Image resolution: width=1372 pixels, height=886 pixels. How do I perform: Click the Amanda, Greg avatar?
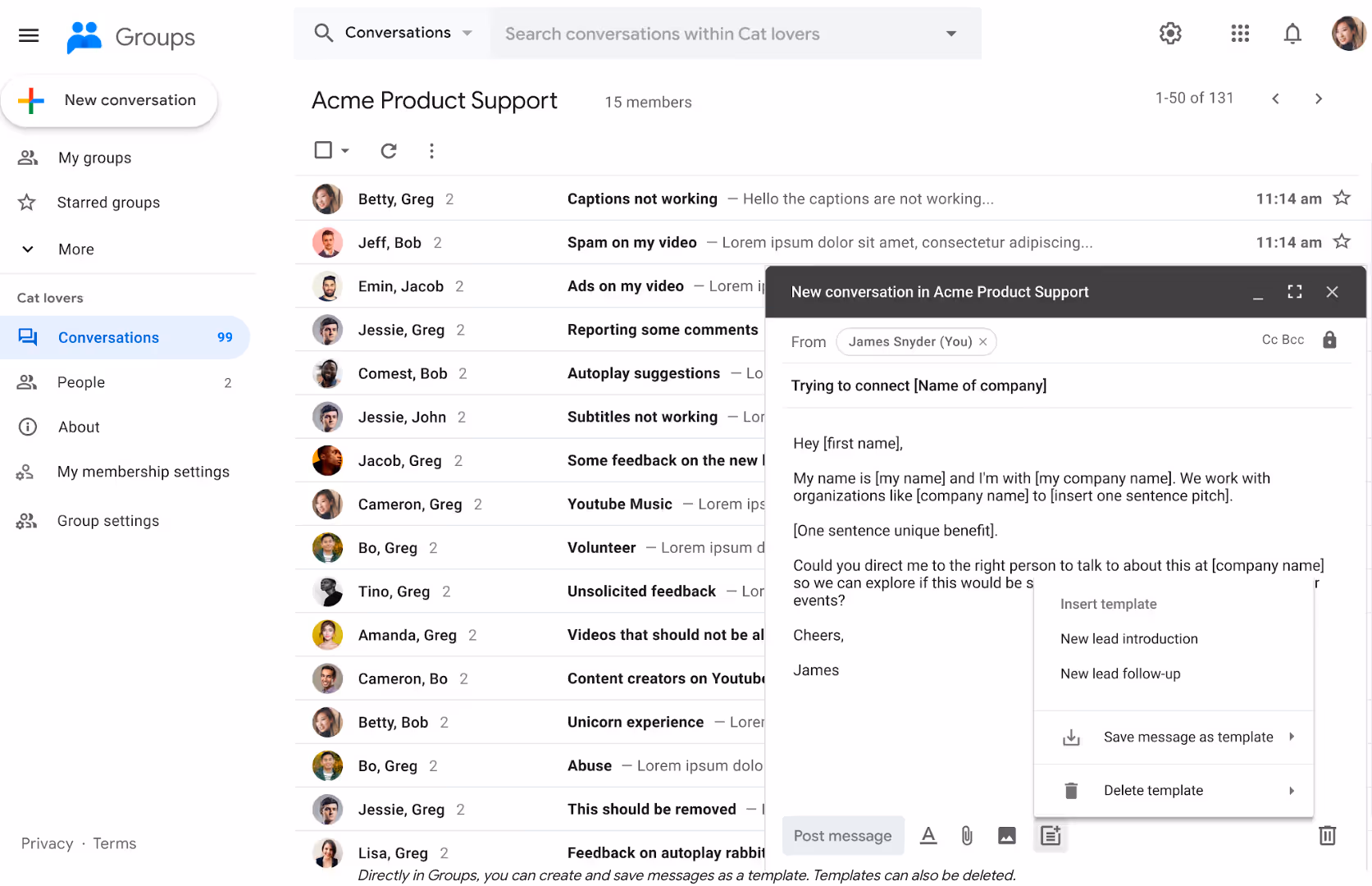click(x=327, y=635)
